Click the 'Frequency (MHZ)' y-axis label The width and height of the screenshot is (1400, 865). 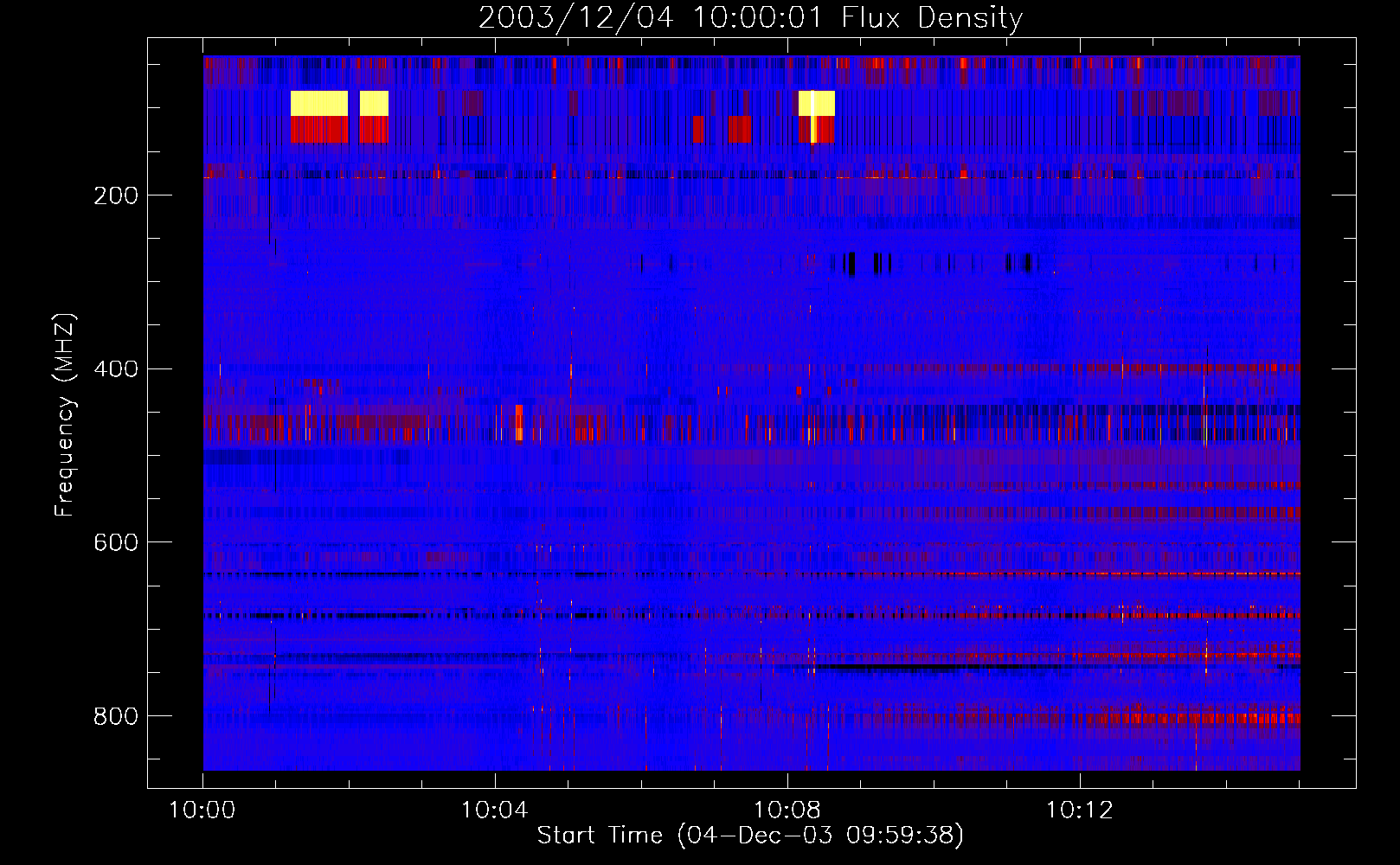(x=65, y=414)
